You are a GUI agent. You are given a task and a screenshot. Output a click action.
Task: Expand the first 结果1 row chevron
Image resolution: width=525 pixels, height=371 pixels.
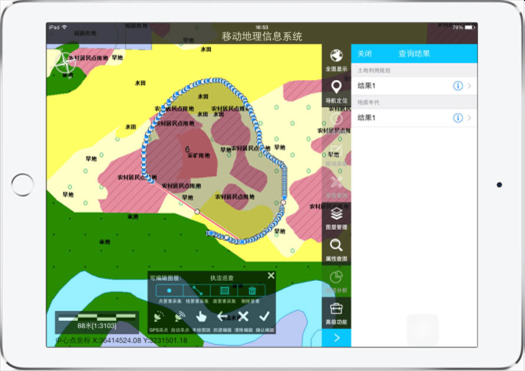469,86
